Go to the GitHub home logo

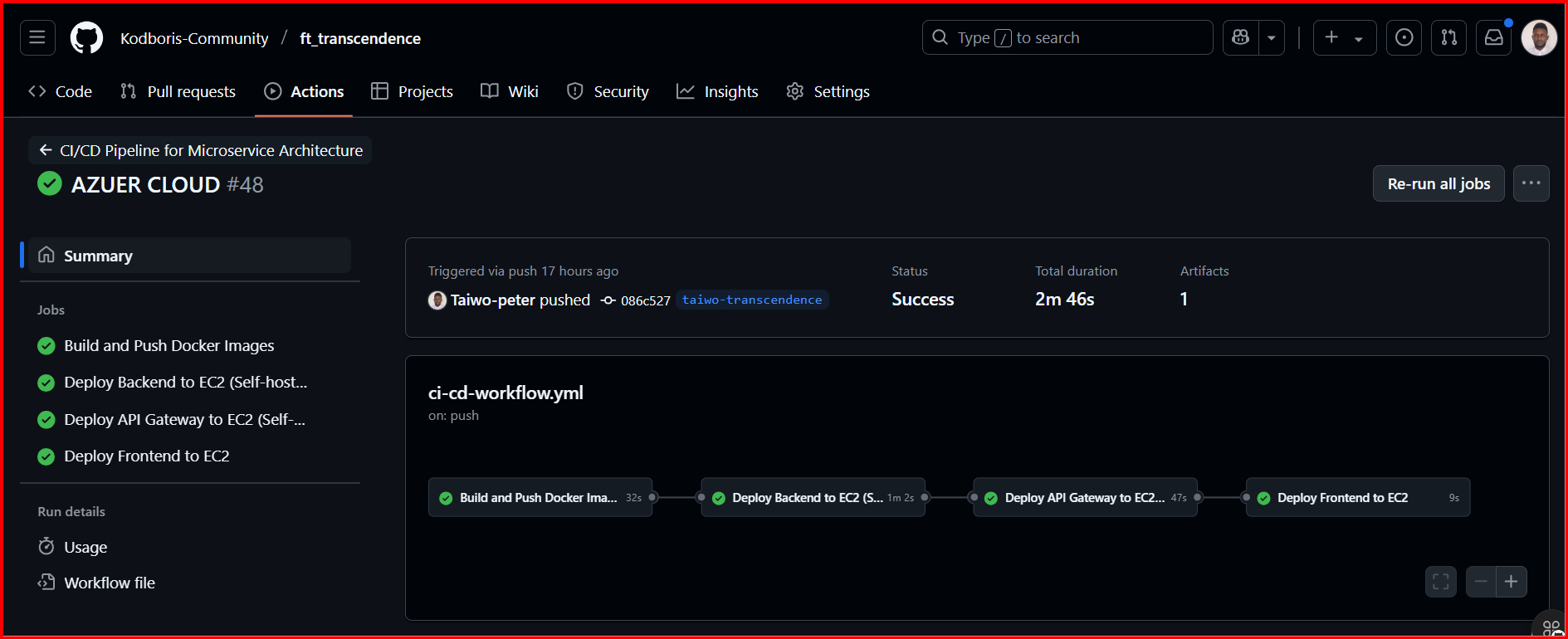[x=86, y=37]
